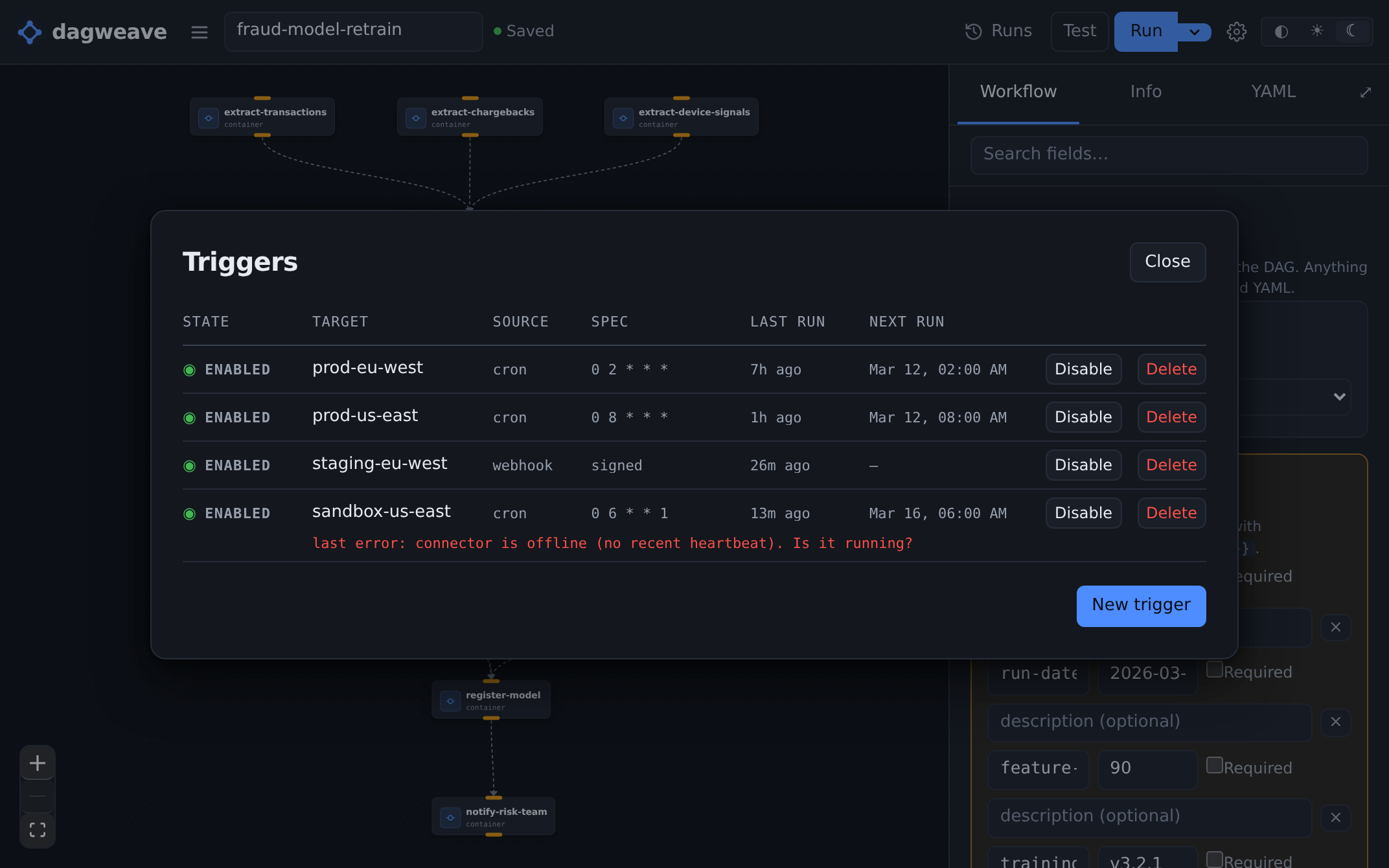This screenshot has height=868, width=1389.
Task: Click the v3.2.1 value field
Action: coord(1148,858)
